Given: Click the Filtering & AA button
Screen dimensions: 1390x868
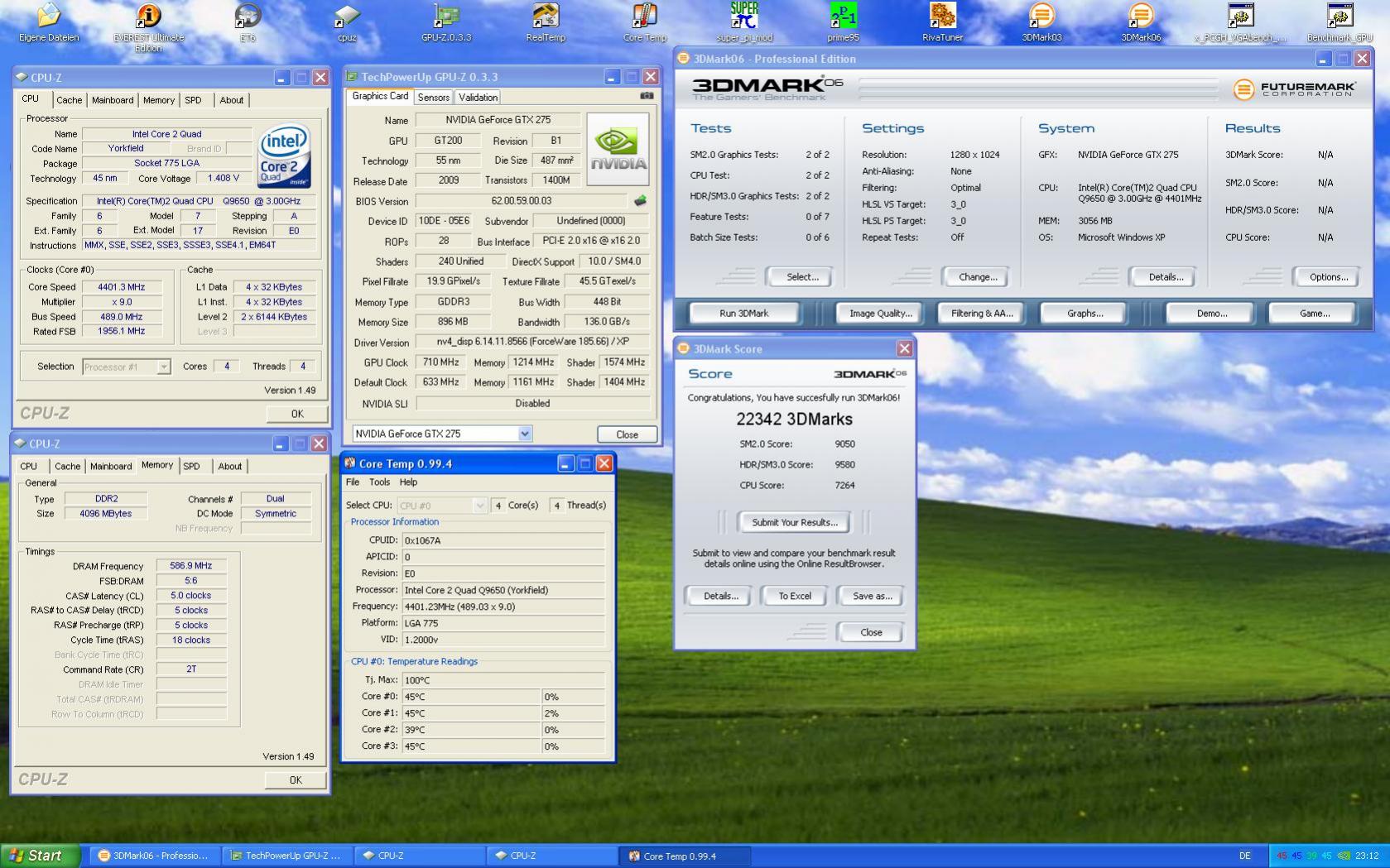Looking at the screenshot, I should (982, 314).
